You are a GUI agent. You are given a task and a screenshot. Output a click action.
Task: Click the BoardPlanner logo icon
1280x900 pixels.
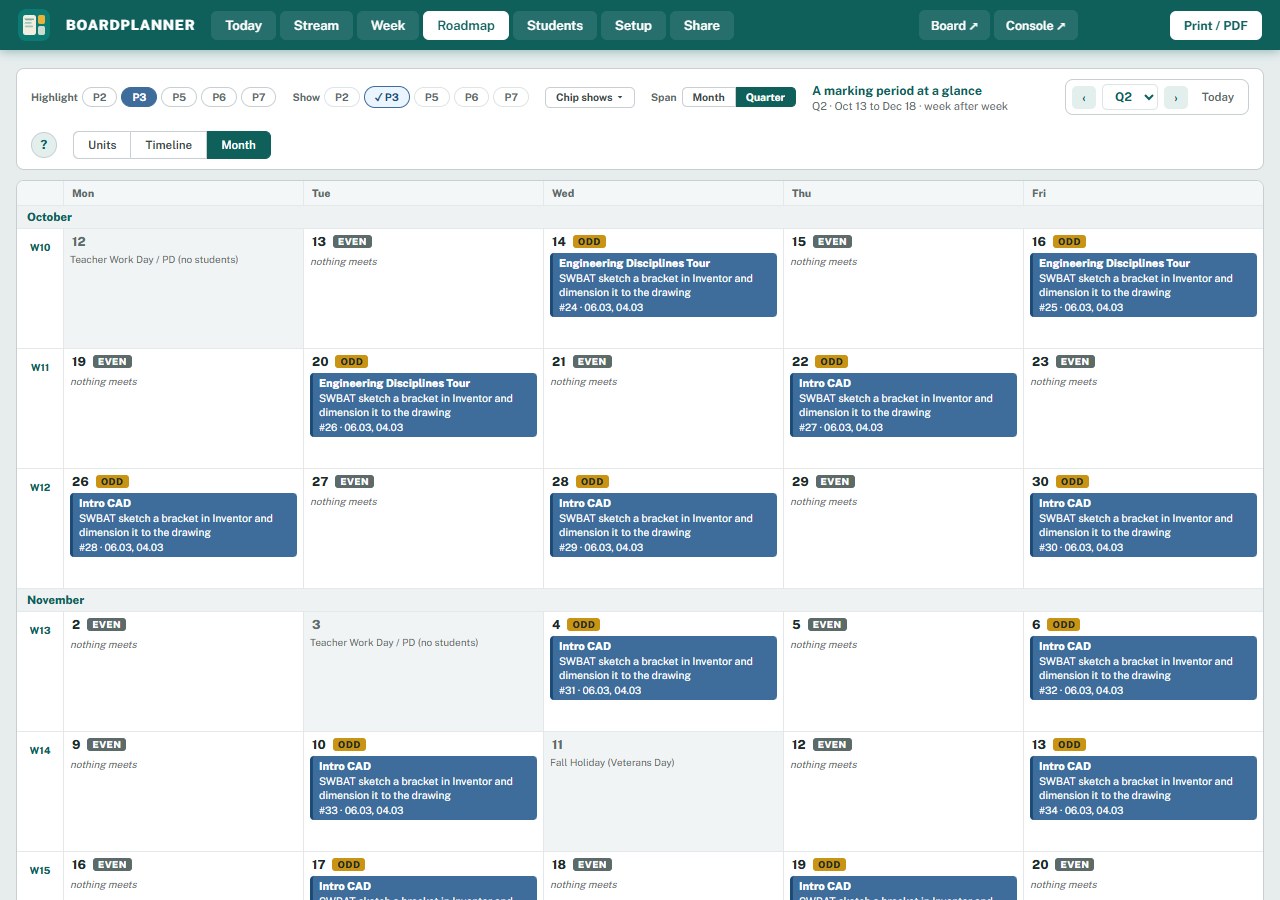[33, 25]
